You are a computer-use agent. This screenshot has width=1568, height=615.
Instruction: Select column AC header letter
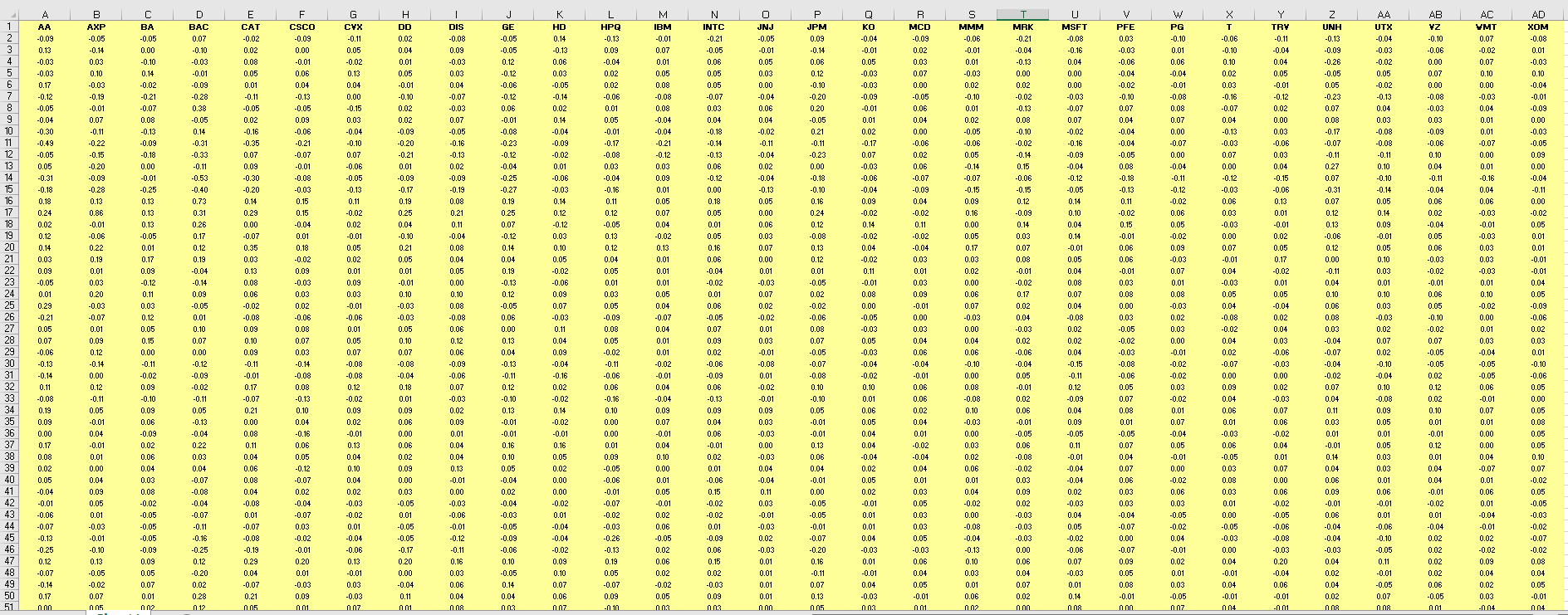(x=1487, y=14)
